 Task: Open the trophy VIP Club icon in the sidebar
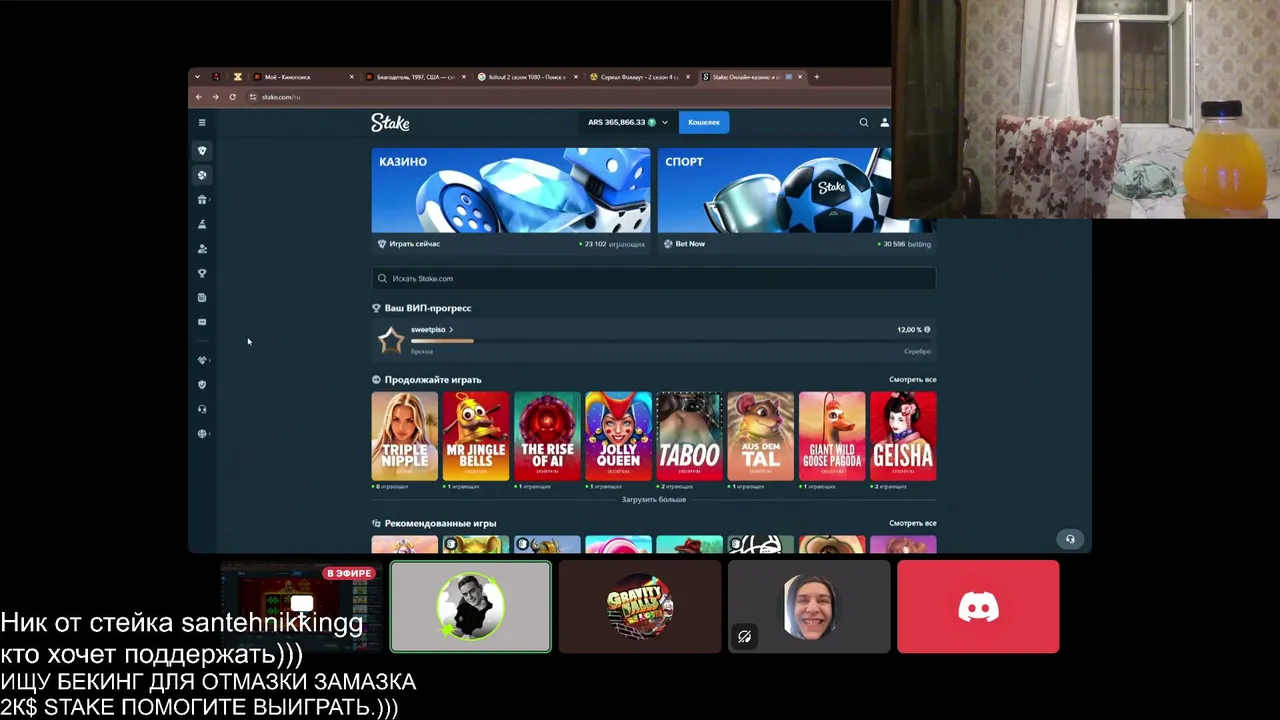click(202, 273)
